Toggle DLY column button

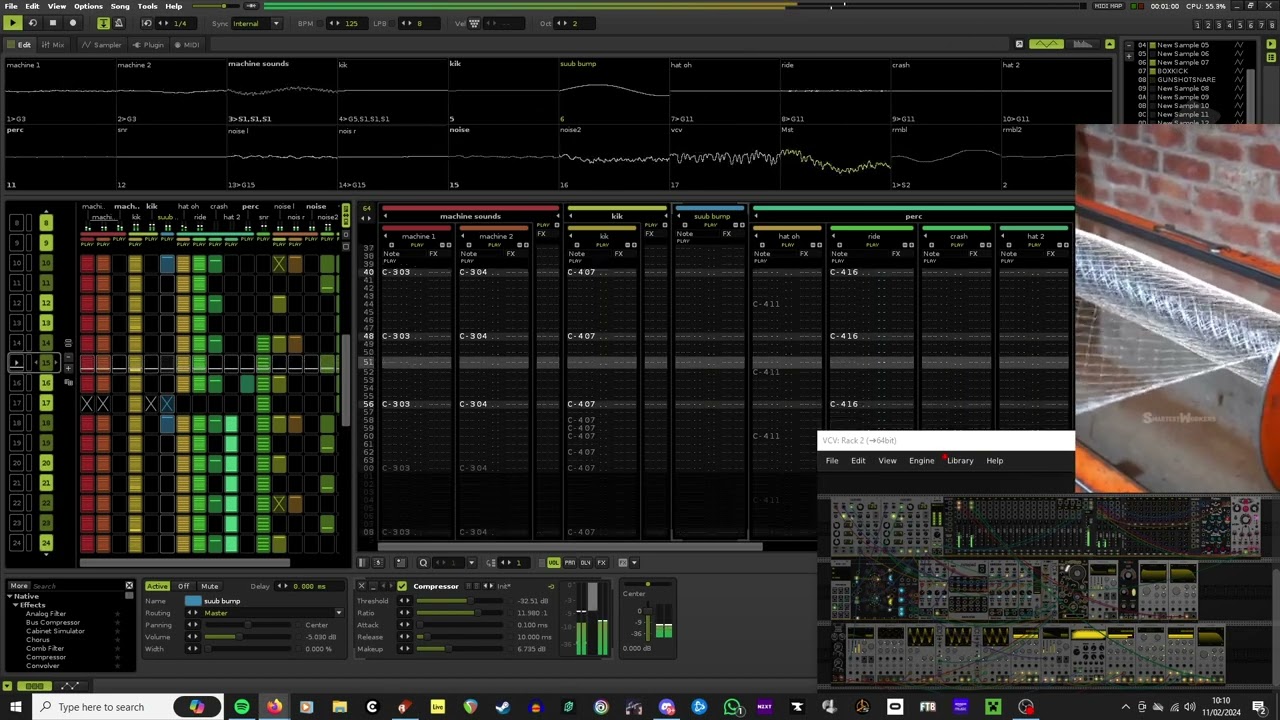[x=586, y=562]
